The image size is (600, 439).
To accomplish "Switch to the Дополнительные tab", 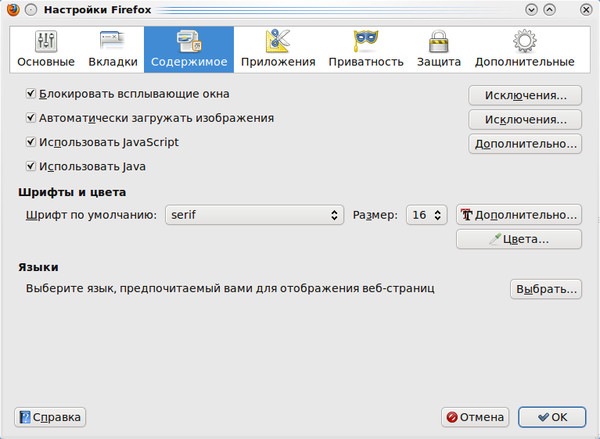I will [x=525, y=49].
